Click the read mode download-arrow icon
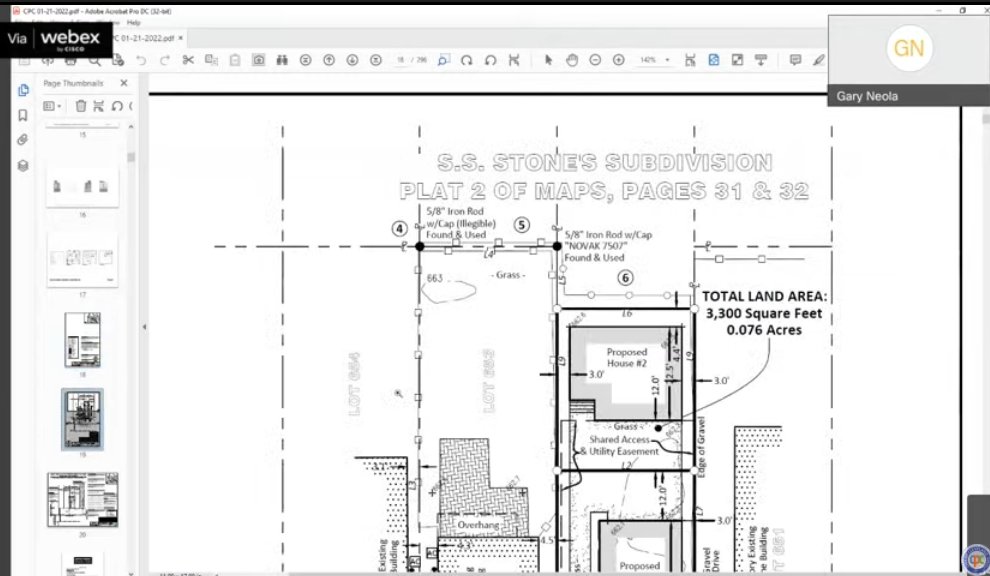This screenshot has width=990, height=576. click(x=761, y=60)
